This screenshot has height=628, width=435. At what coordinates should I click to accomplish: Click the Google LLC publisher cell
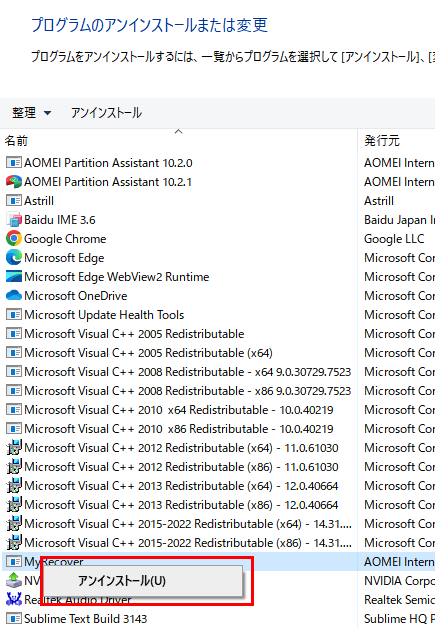point(394,239)
